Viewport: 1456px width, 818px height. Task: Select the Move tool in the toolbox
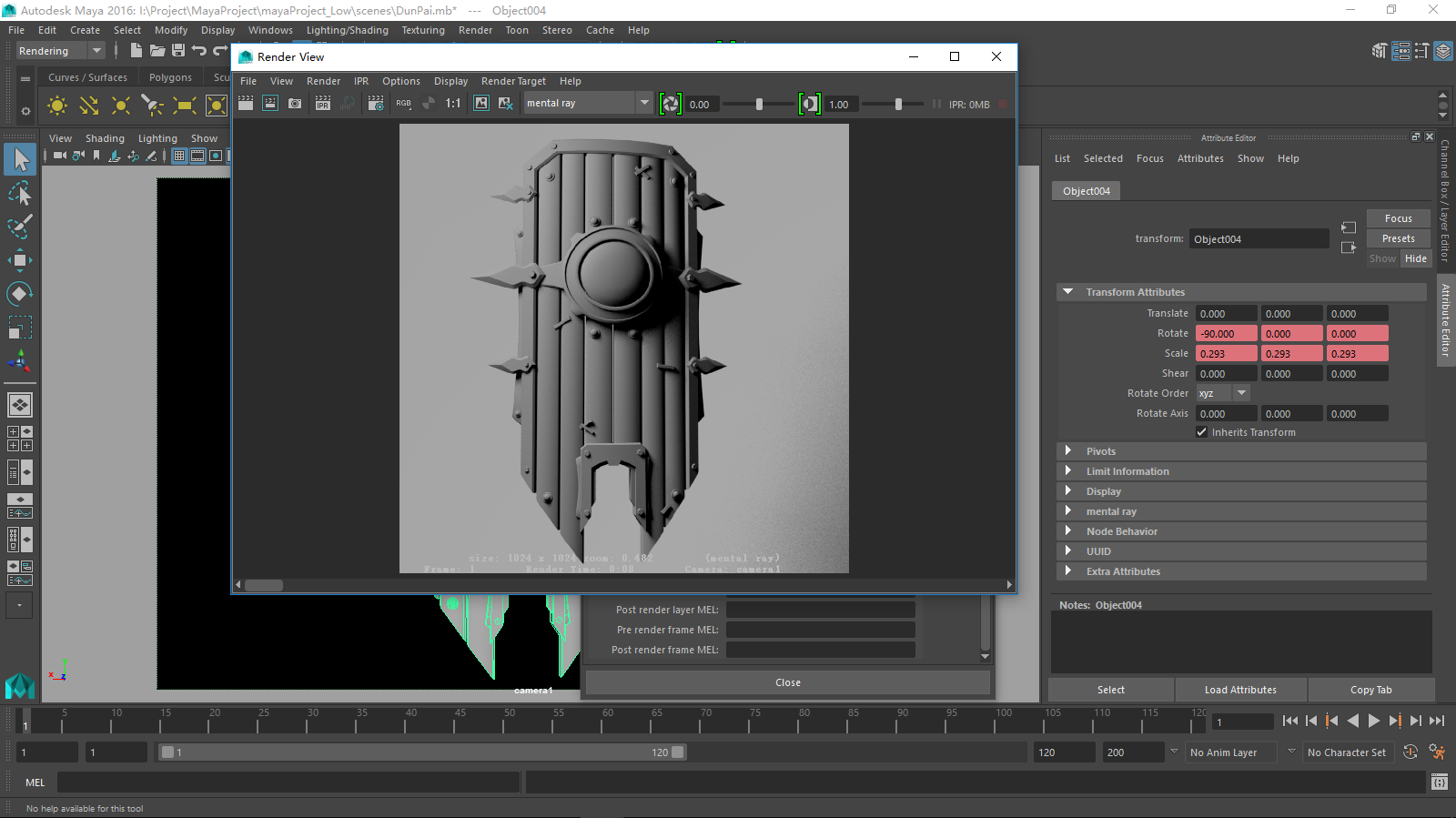point(19,260)
